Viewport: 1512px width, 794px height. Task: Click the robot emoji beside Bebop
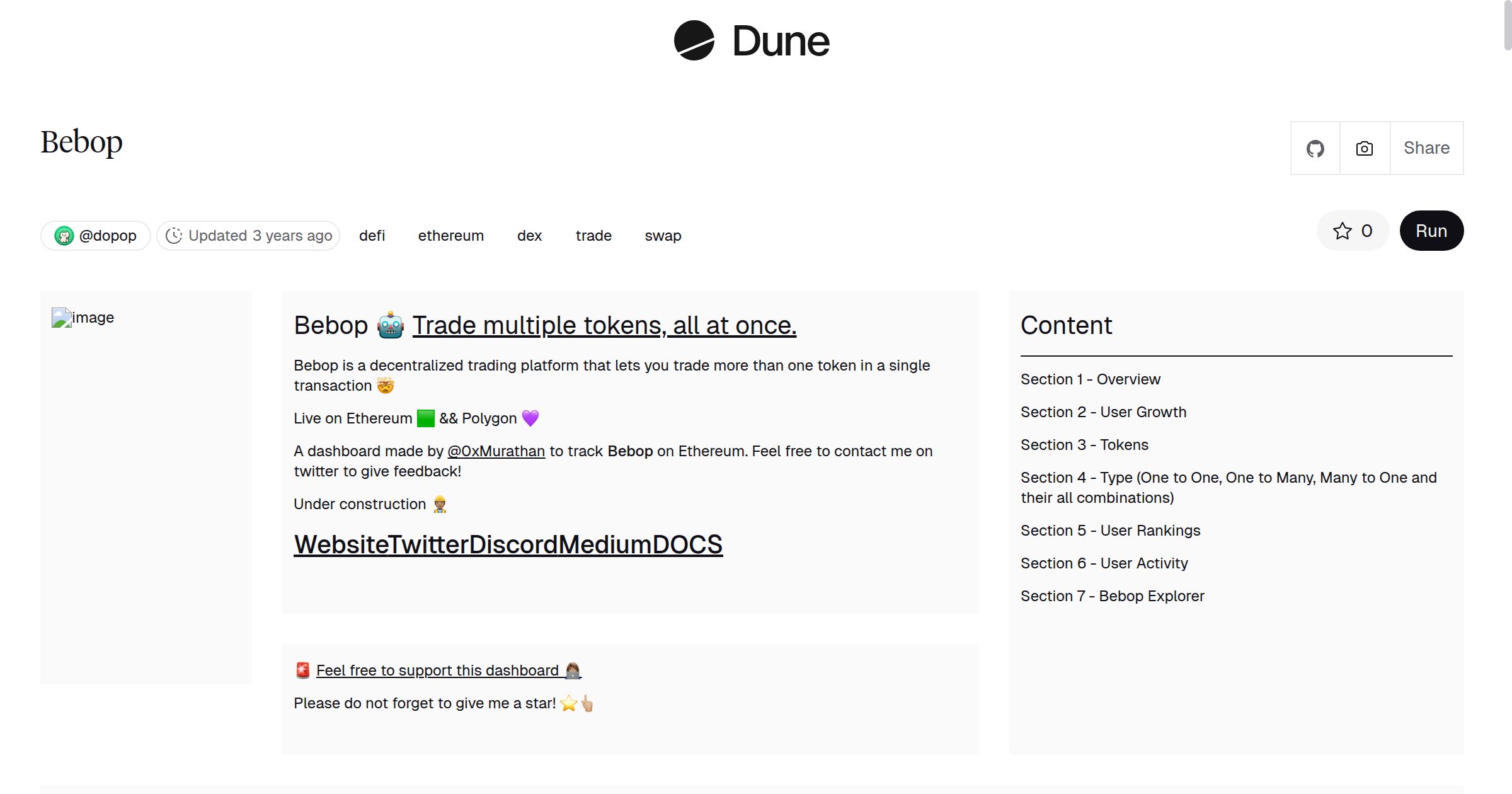(x=390, y=326)
